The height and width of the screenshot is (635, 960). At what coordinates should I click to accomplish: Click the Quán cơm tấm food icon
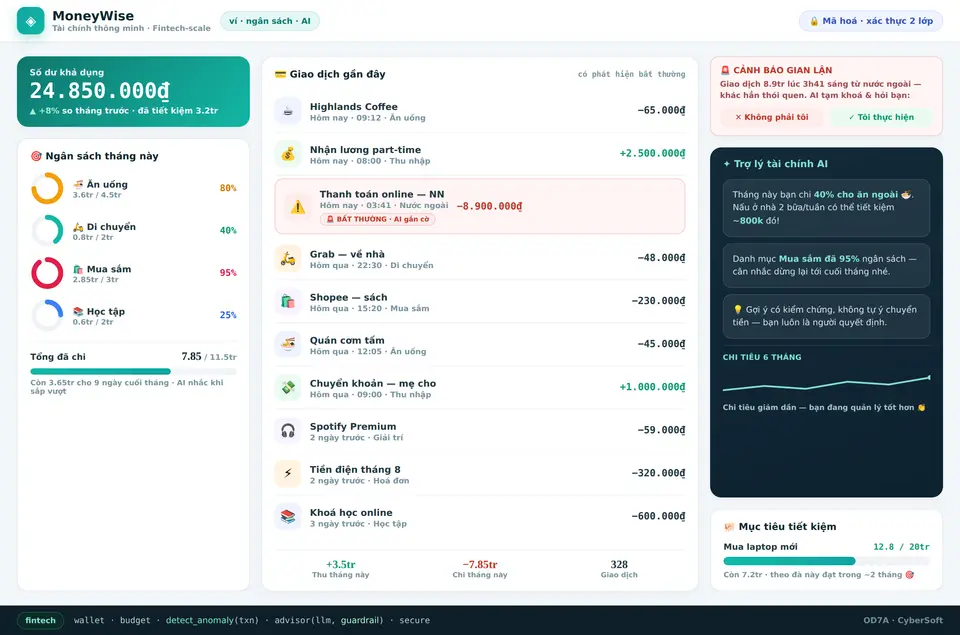coord(288,345)
